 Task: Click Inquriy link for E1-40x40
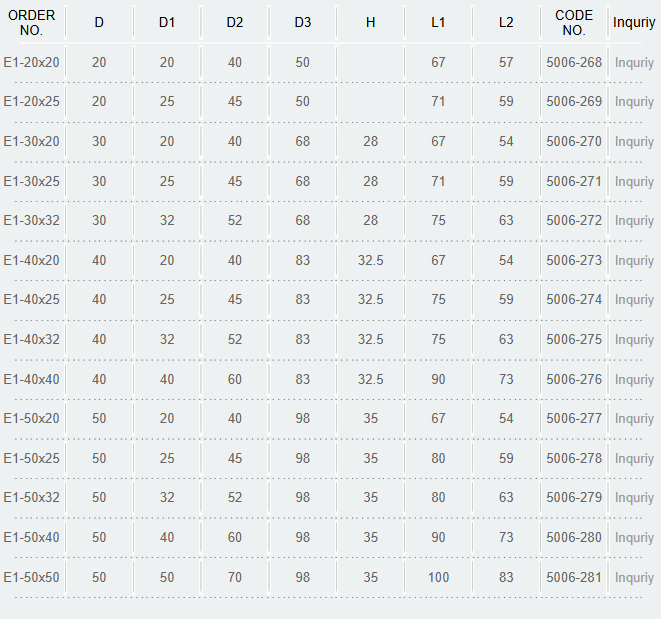pyautogui.click(x=634, y=379)
